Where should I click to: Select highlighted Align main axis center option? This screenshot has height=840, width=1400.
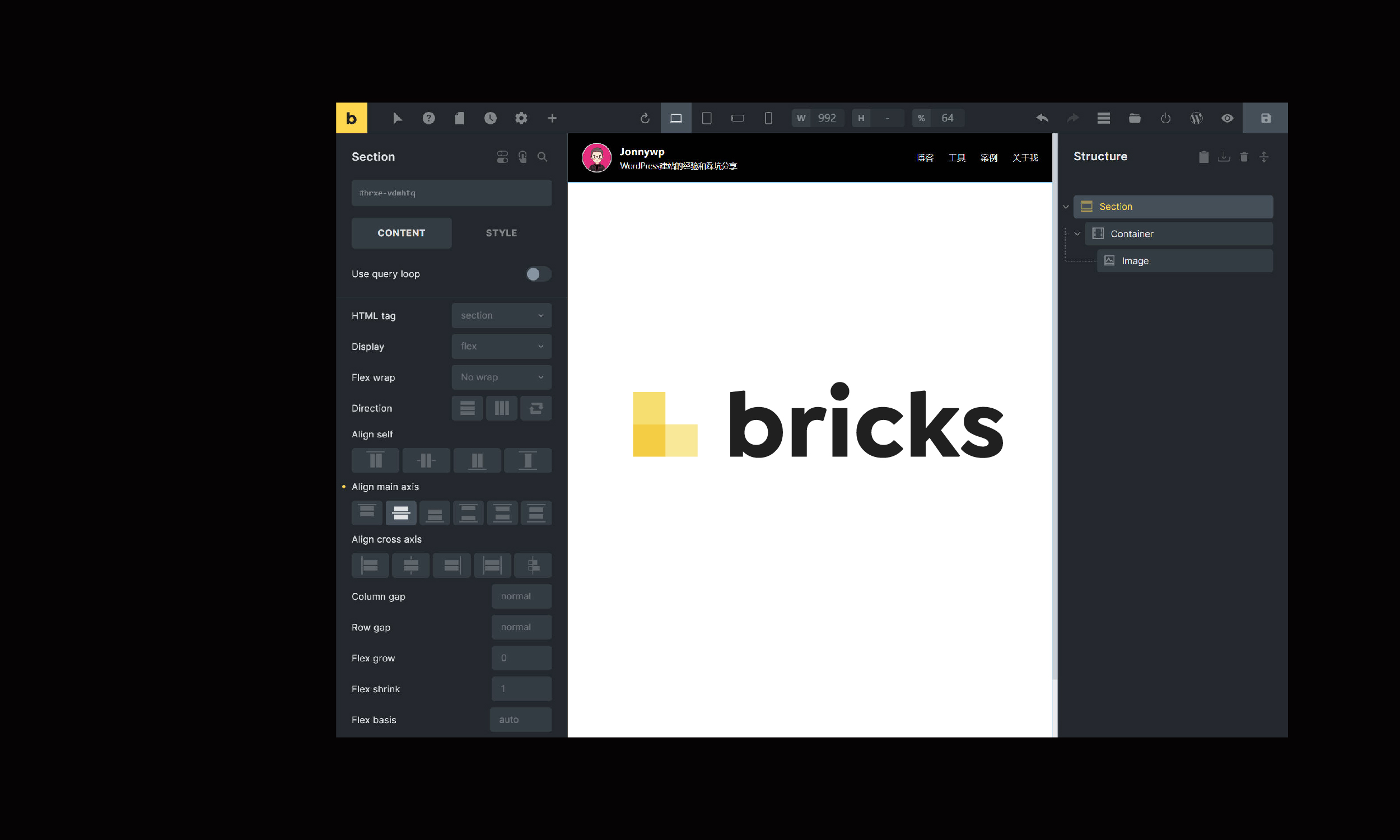point(400,513)
